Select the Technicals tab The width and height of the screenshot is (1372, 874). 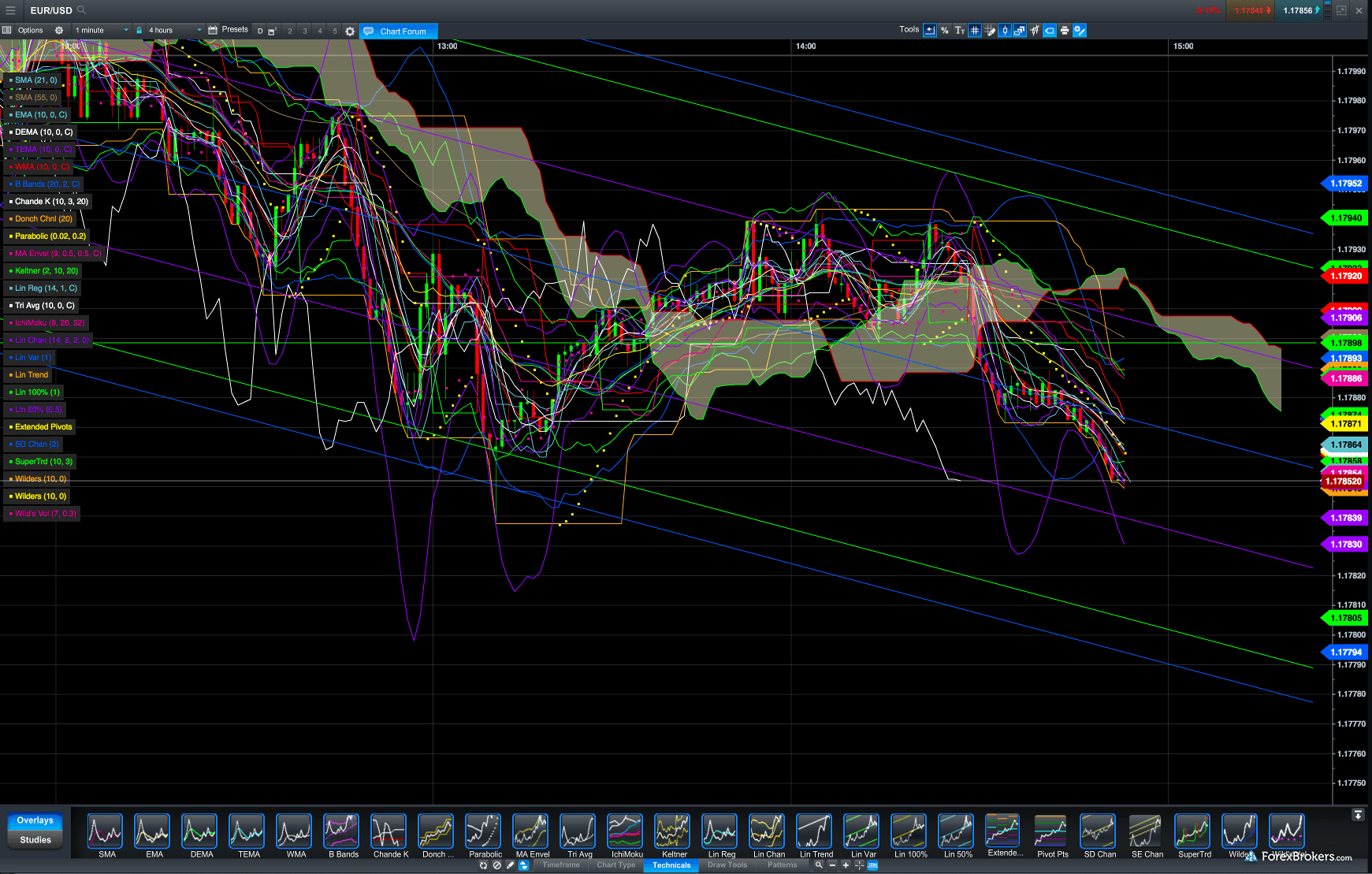click(x=671, y=865)
